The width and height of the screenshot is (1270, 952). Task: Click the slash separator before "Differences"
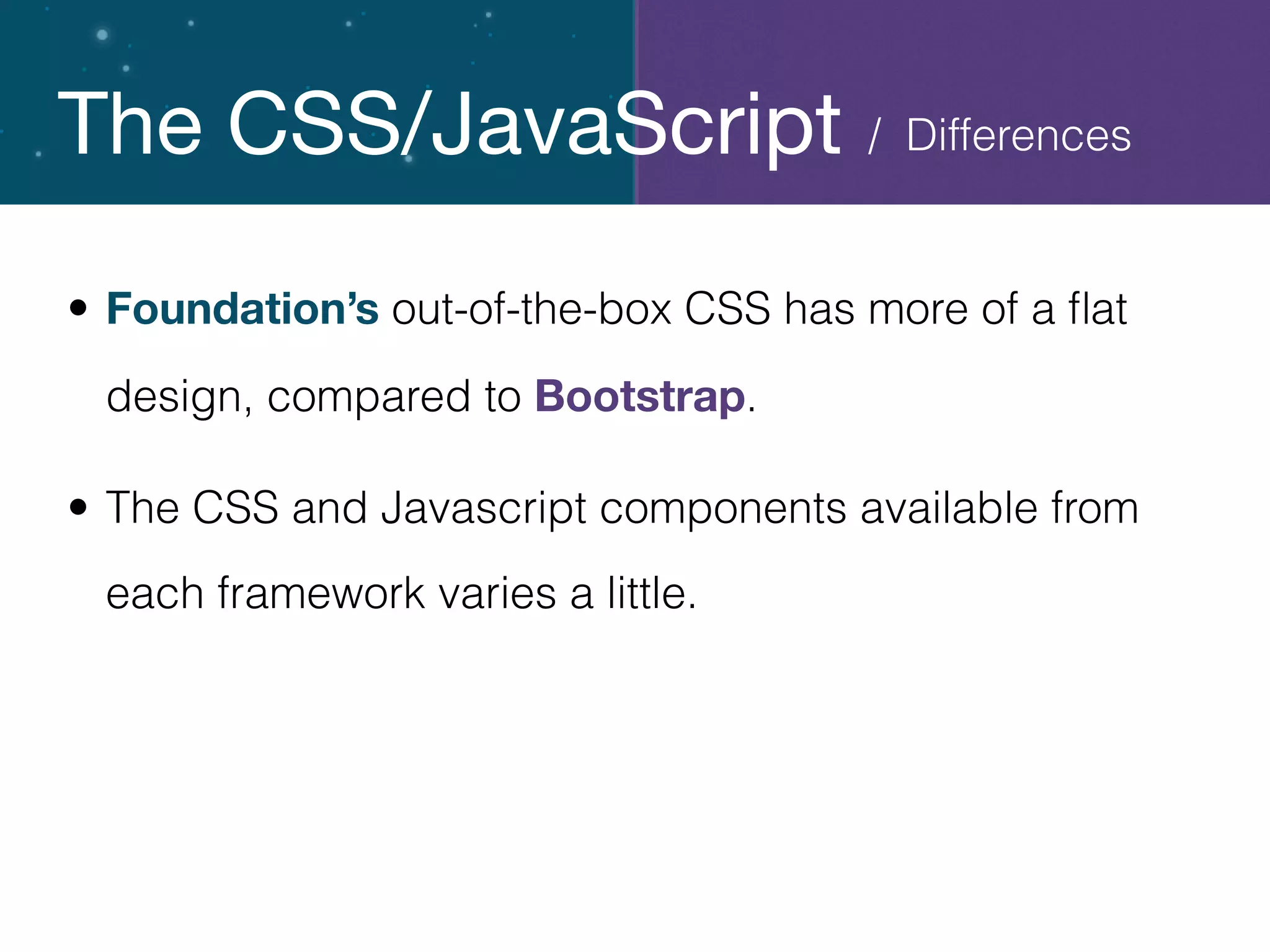click(874, 137)
